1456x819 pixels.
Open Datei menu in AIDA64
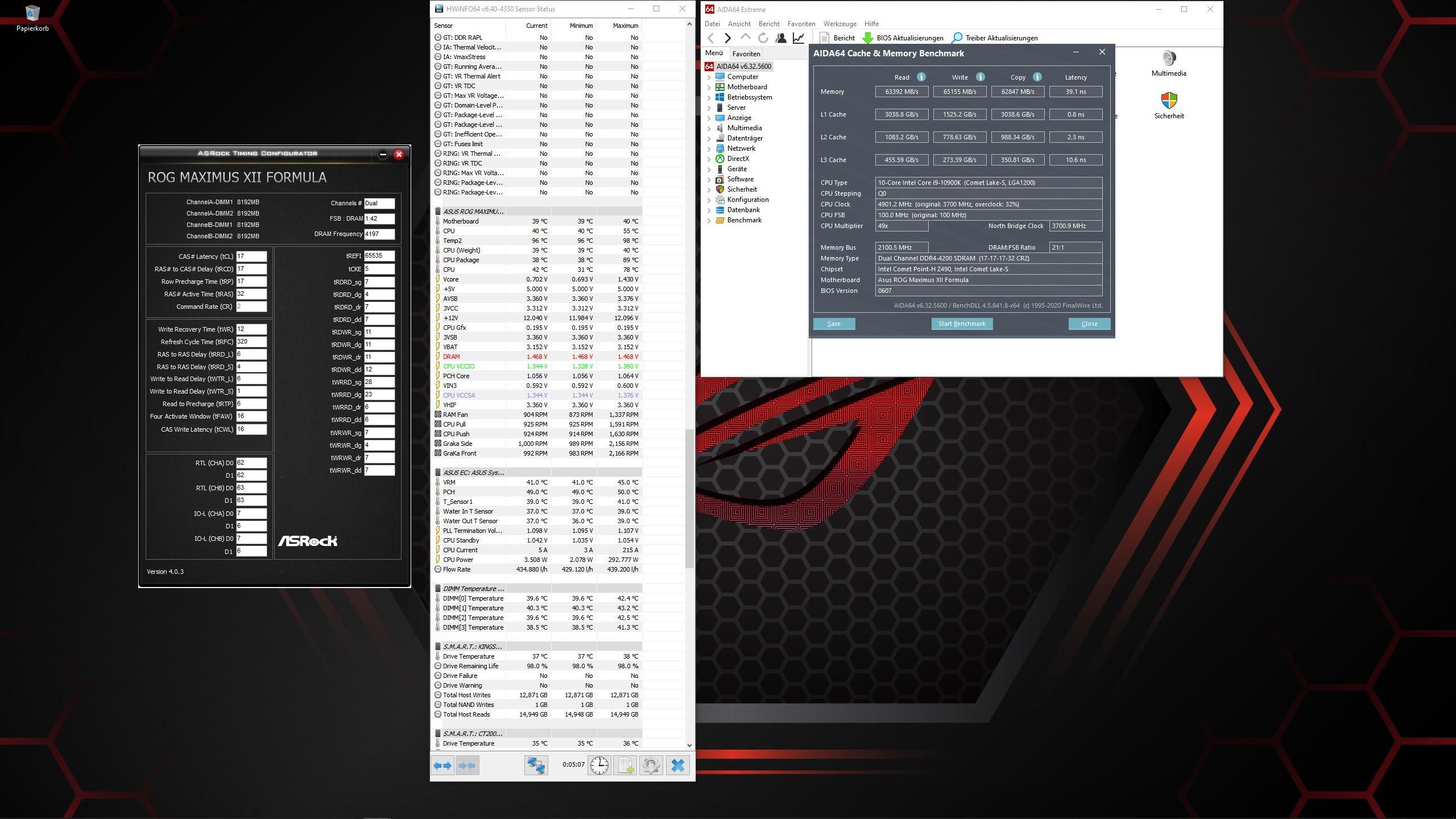[712, 24]
